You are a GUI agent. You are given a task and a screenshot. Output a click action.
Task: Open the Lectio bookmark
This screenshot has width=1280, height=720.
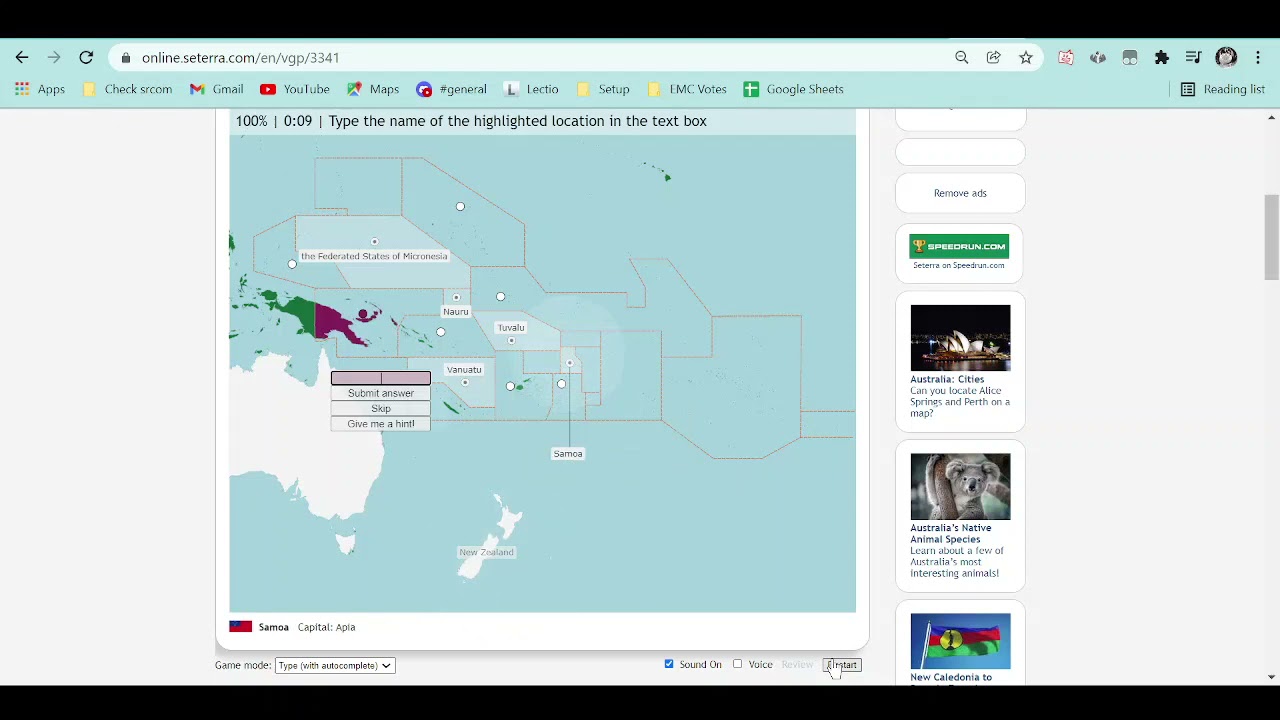pyautogui.click(x=531, y=89)
